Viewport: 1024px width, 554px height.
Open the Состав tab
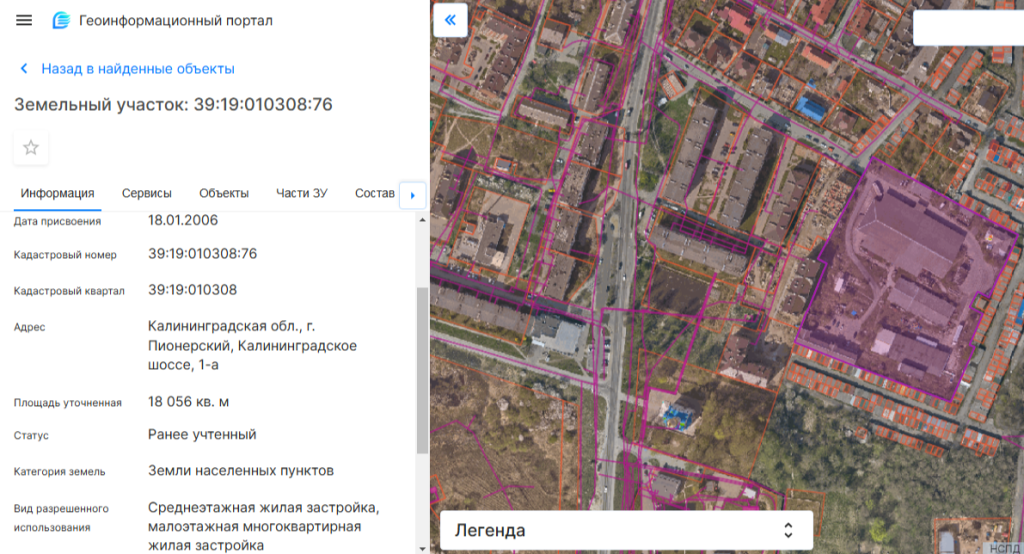(374, 193)
